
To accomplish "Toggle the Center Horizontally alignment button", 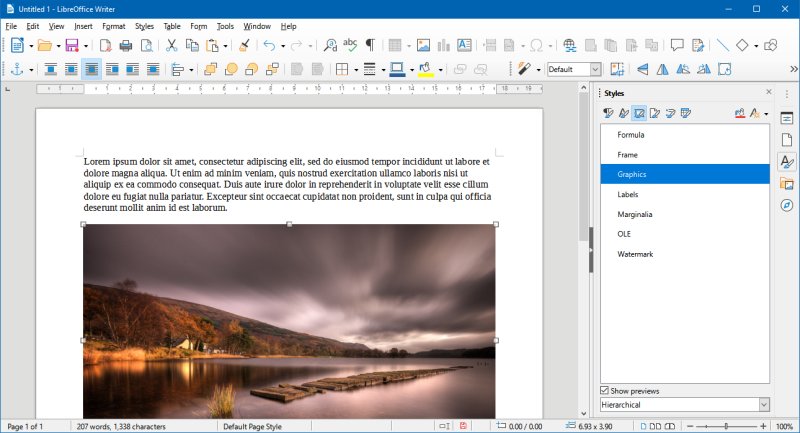I will coord(91,69).
